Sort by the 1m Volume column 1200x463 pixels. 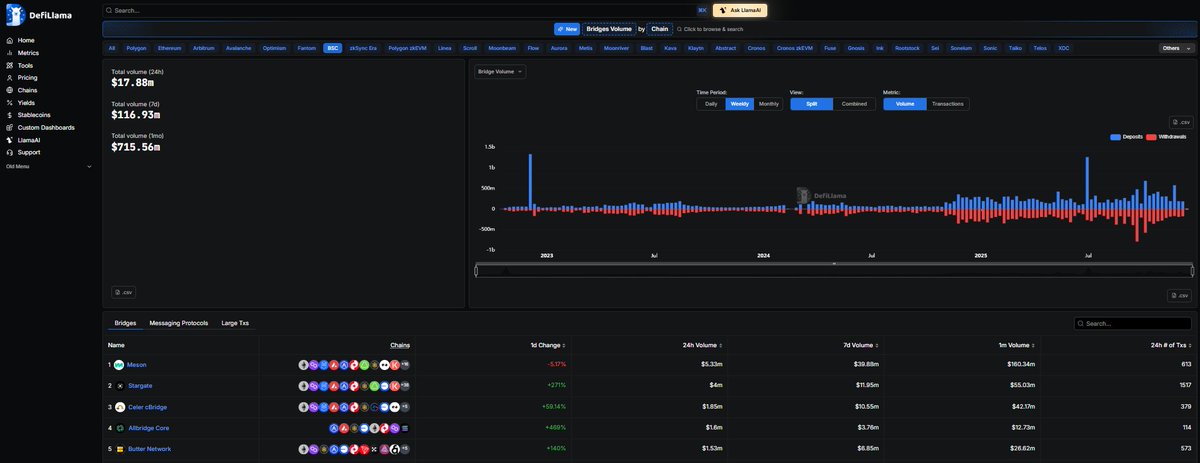click(1018, 344)
